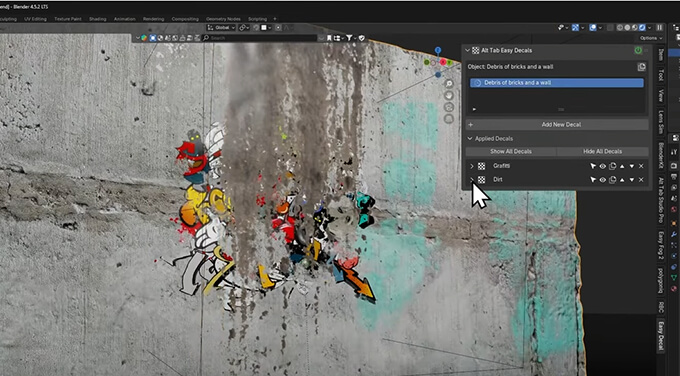Collapse the Alt Tab Easy Decals panel

pyautogui.click(x=468, y=50)
